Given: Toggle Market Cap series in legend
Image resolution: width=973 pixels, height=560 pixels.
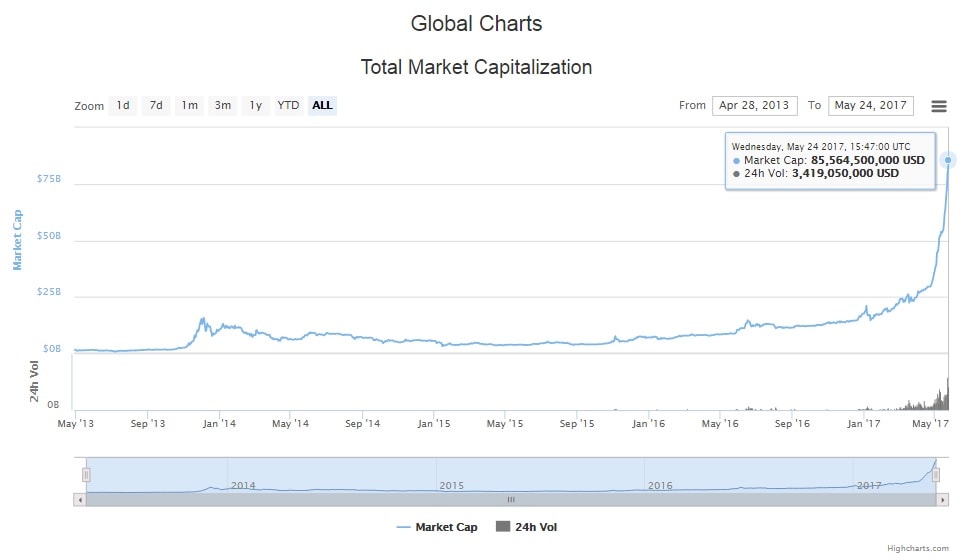Looking at the screenshot, I should pyautogui.click(x=436, y=527).
